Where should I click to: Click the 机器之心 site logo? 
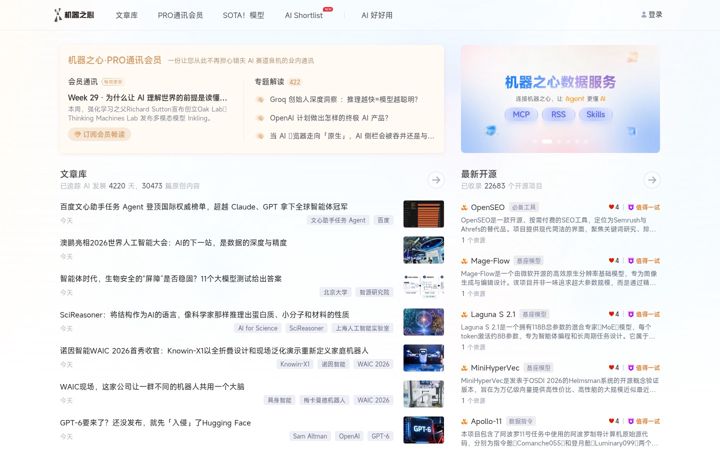coord(74,15)
